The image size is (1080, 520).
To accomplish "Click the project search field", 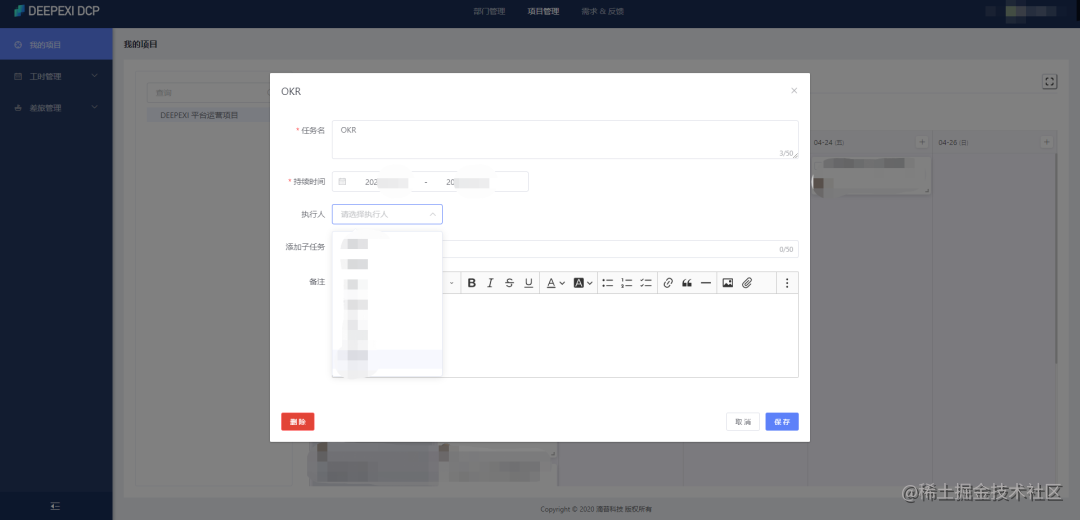I will click(x=208, y=92).
